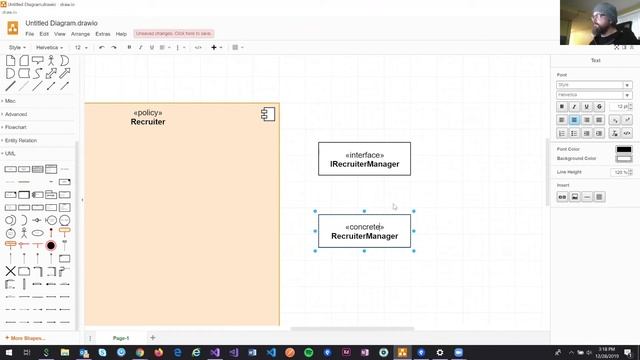Select the callout speech bubble shape
Screen dimensions: 640x360
click(x=38, y=61)
